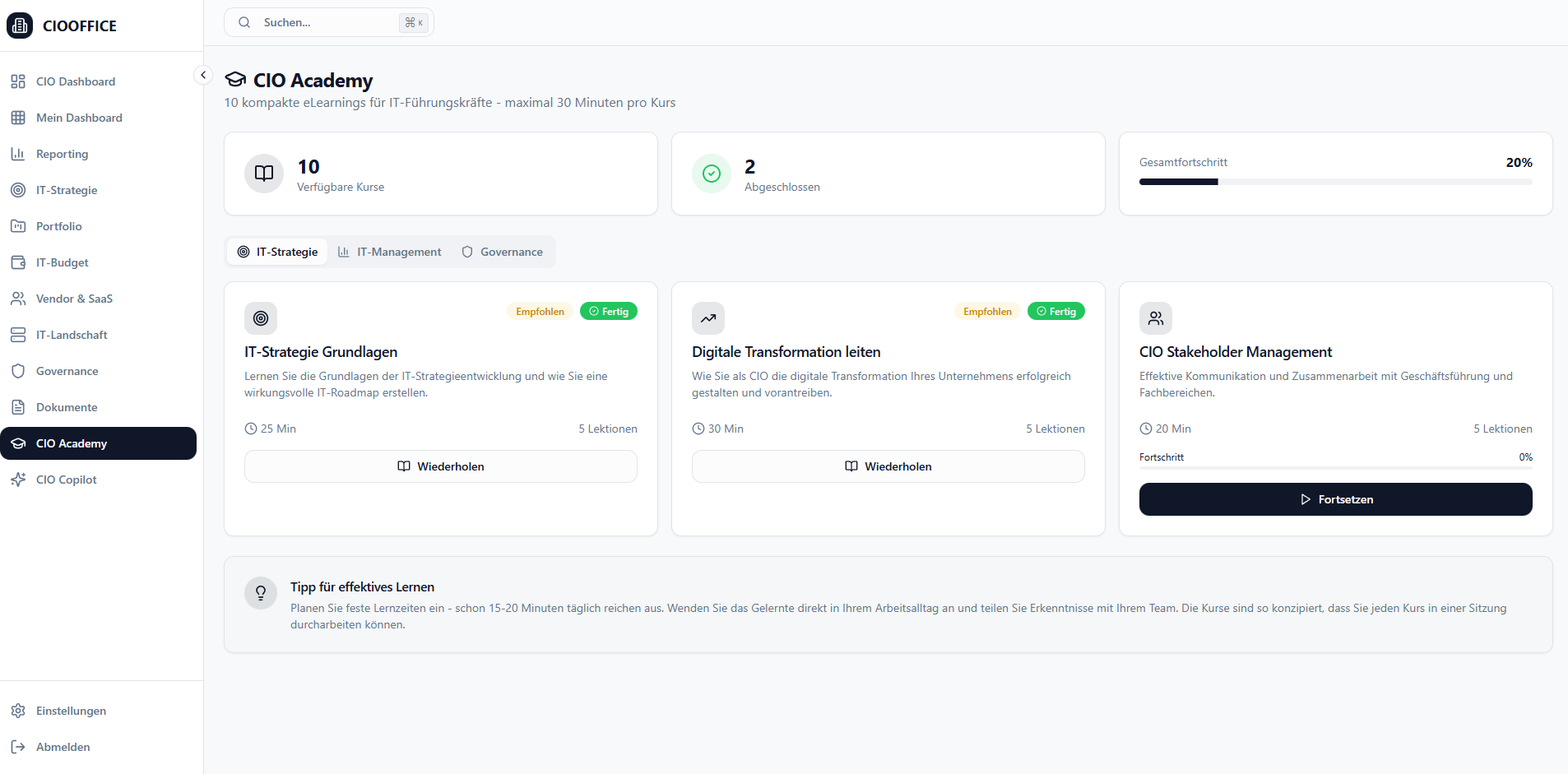Click the Einstellungen gear icon
Viewport: 1568px width, 774px height.
click(18, 711)
